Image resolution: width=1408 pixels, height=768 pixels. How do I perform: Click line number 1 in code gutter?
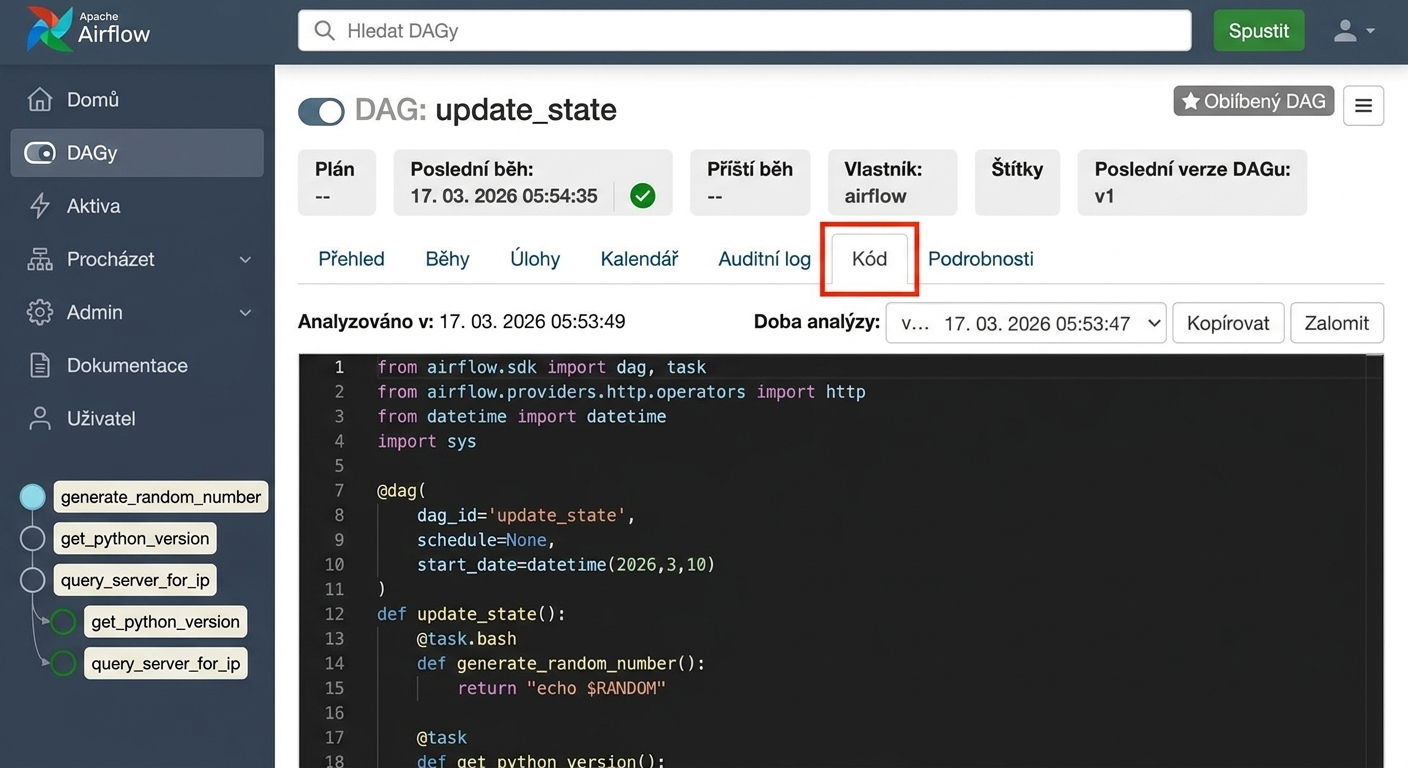(339, 367)
